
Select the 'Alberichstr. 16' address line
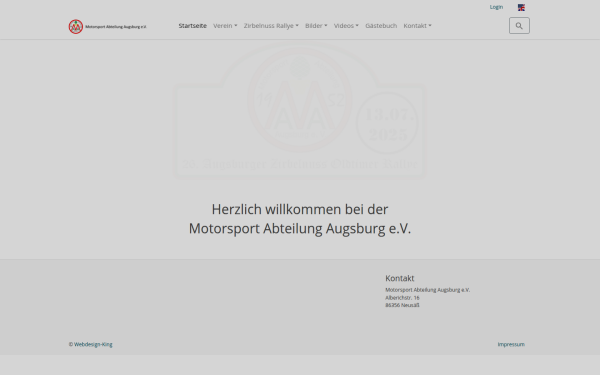click(x=402, y=298)
